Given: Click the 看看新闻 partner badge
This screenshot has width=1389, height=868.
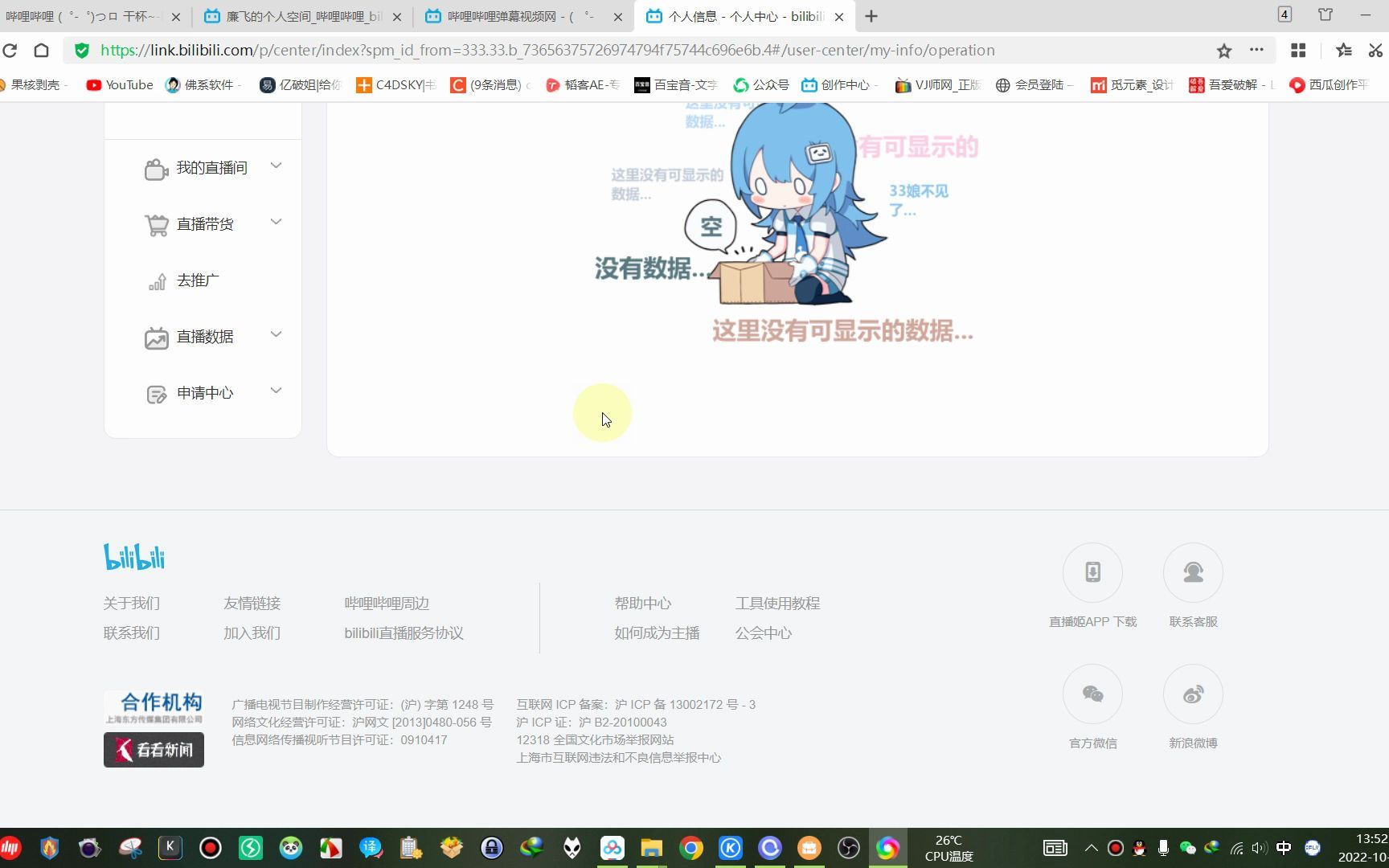Looking at the screenshot, I should (x=154, y=749).
